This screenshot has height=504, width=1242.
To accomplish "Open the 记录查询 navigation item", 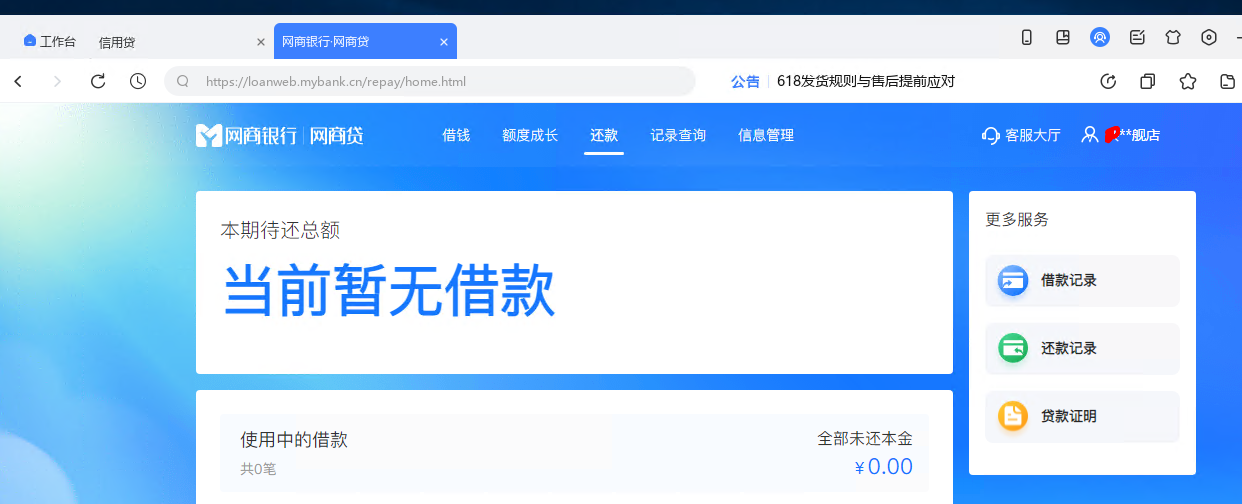I will pos(678,135).
